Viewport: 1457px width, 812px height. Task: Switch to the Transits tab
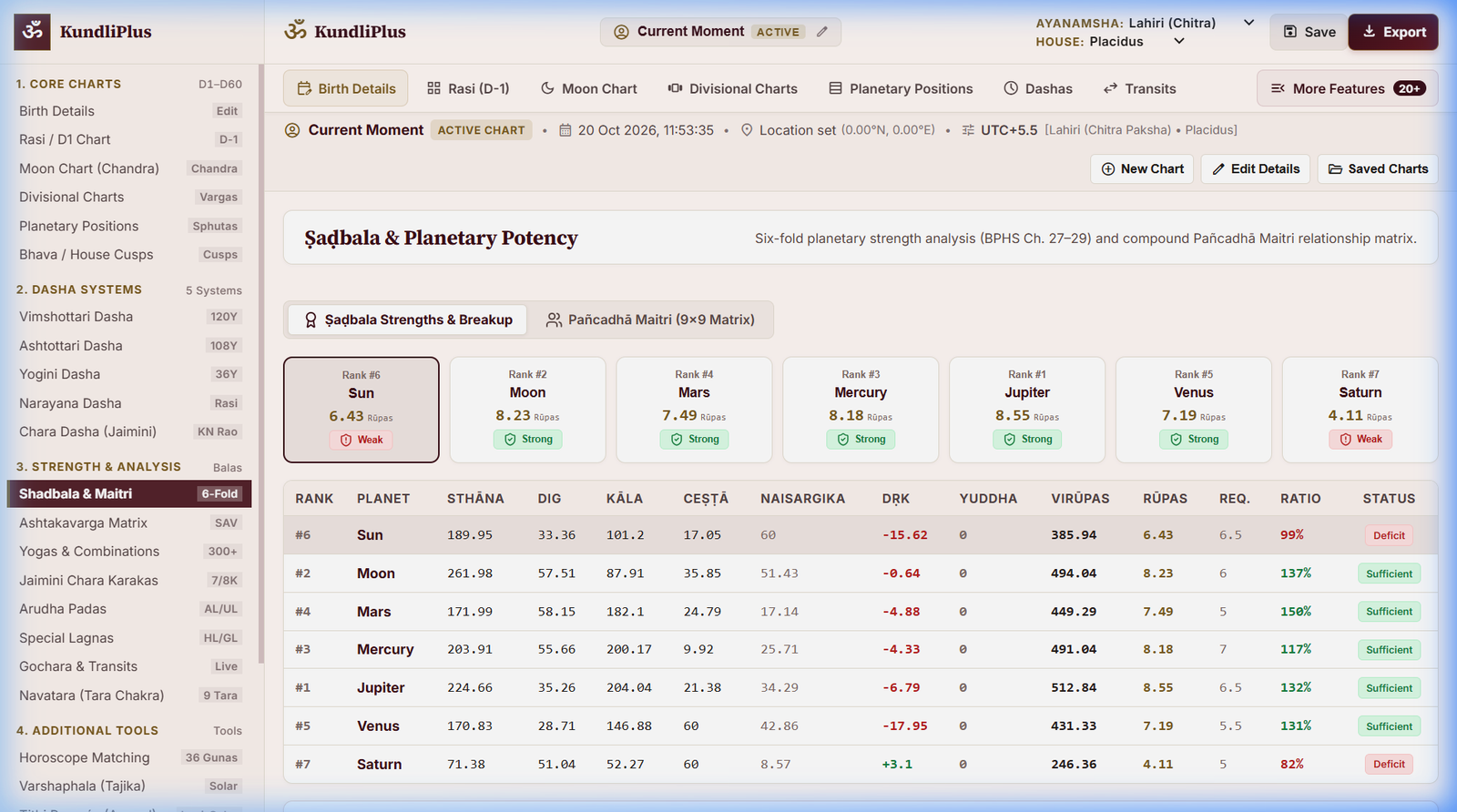[1139, 88]
